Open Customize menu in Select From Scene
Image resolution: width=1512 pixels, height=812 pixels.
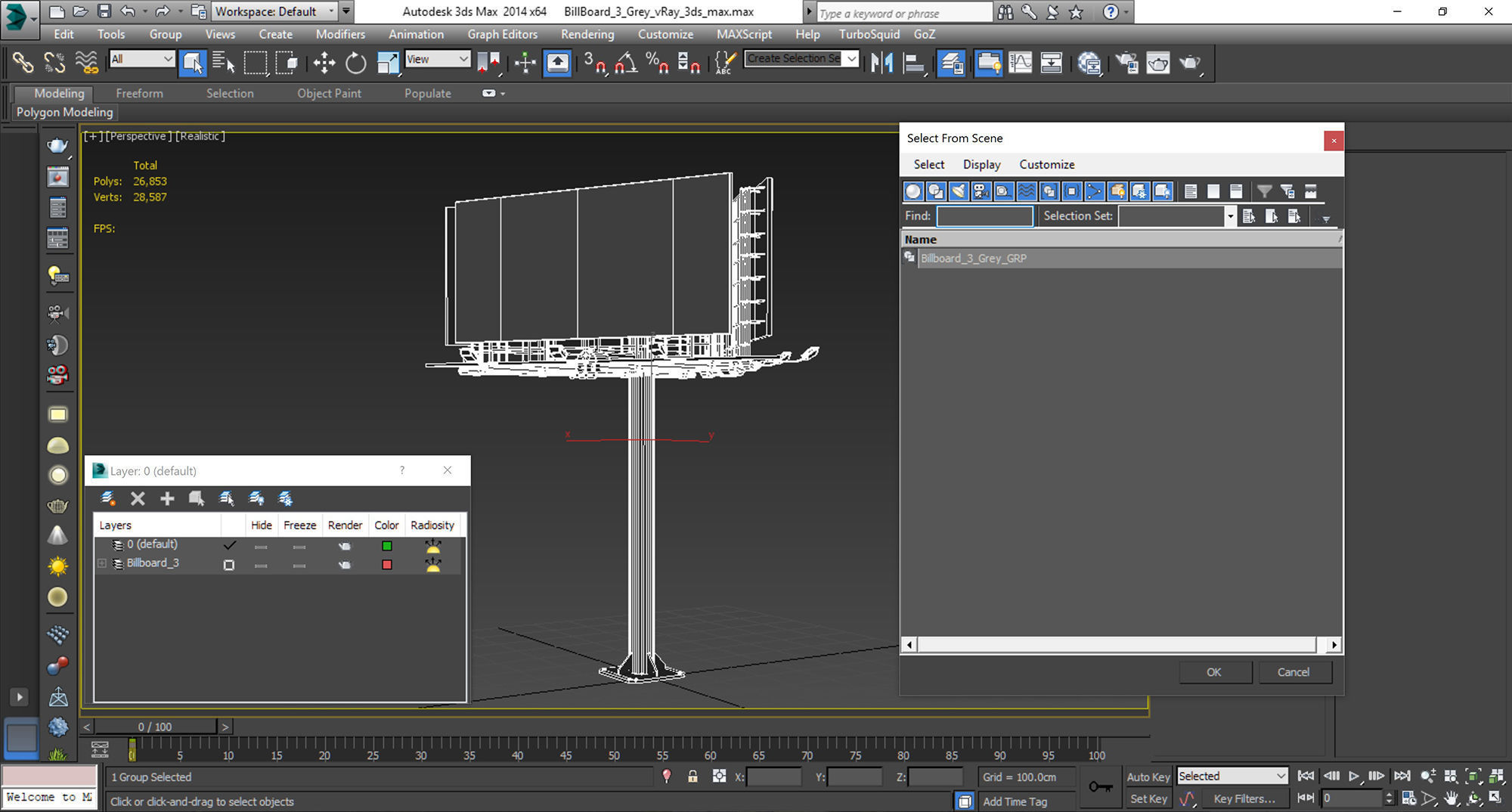[1046, 164]
